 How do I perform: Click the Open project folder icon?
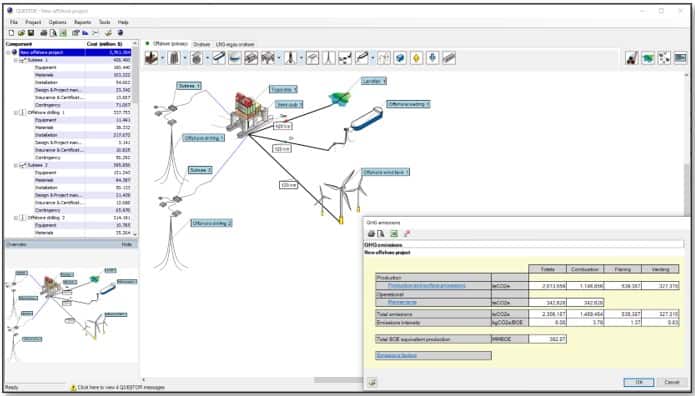[x=21, y=33]
